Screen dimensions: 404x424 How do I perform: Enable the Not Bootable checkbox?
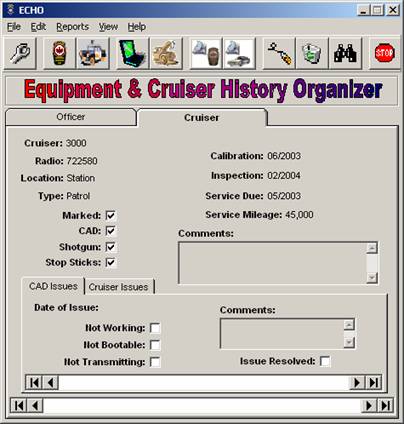pos(155,345)
